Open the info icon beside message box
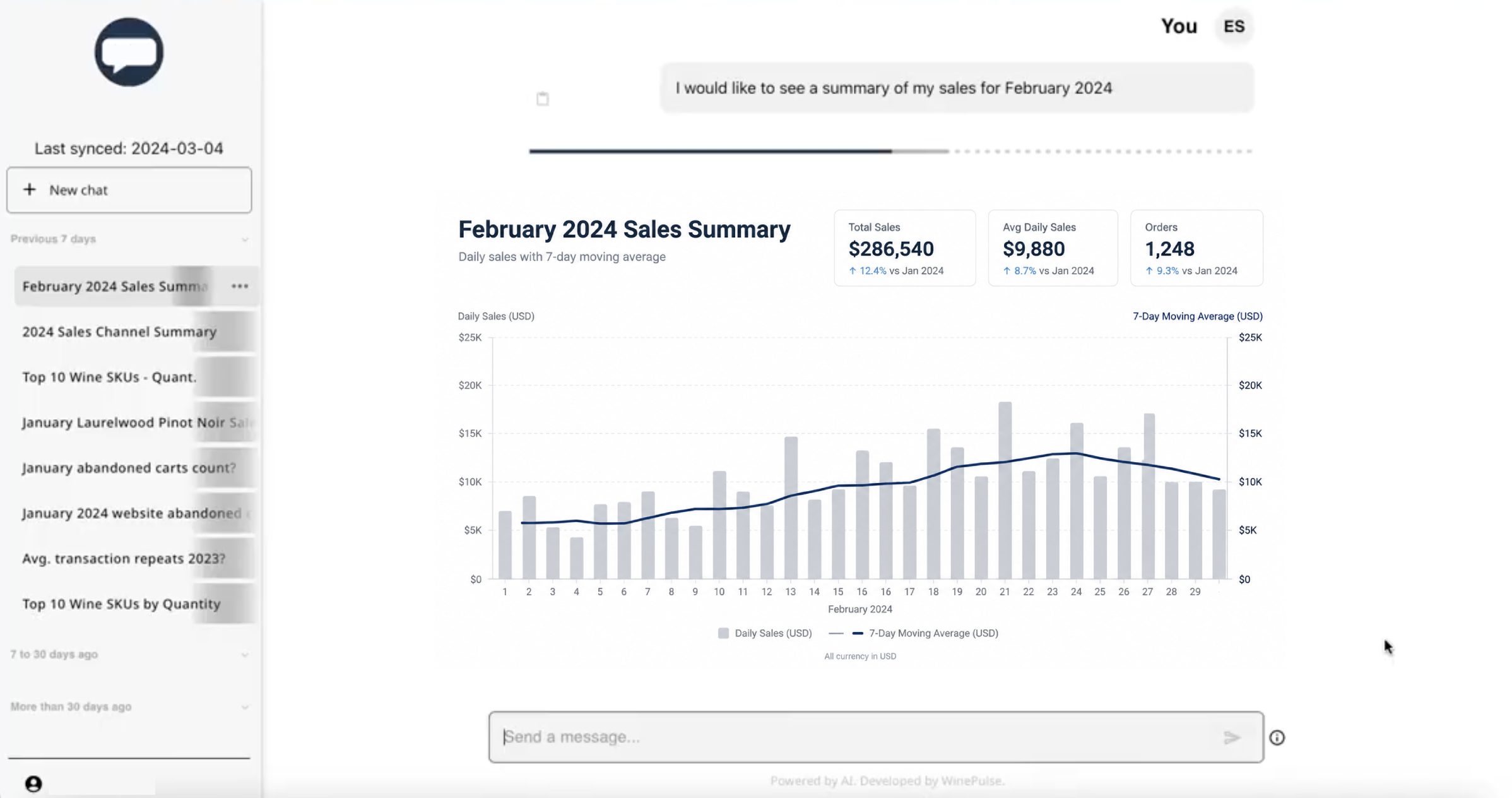1512x798 pixels. (x=1277, y=737)
